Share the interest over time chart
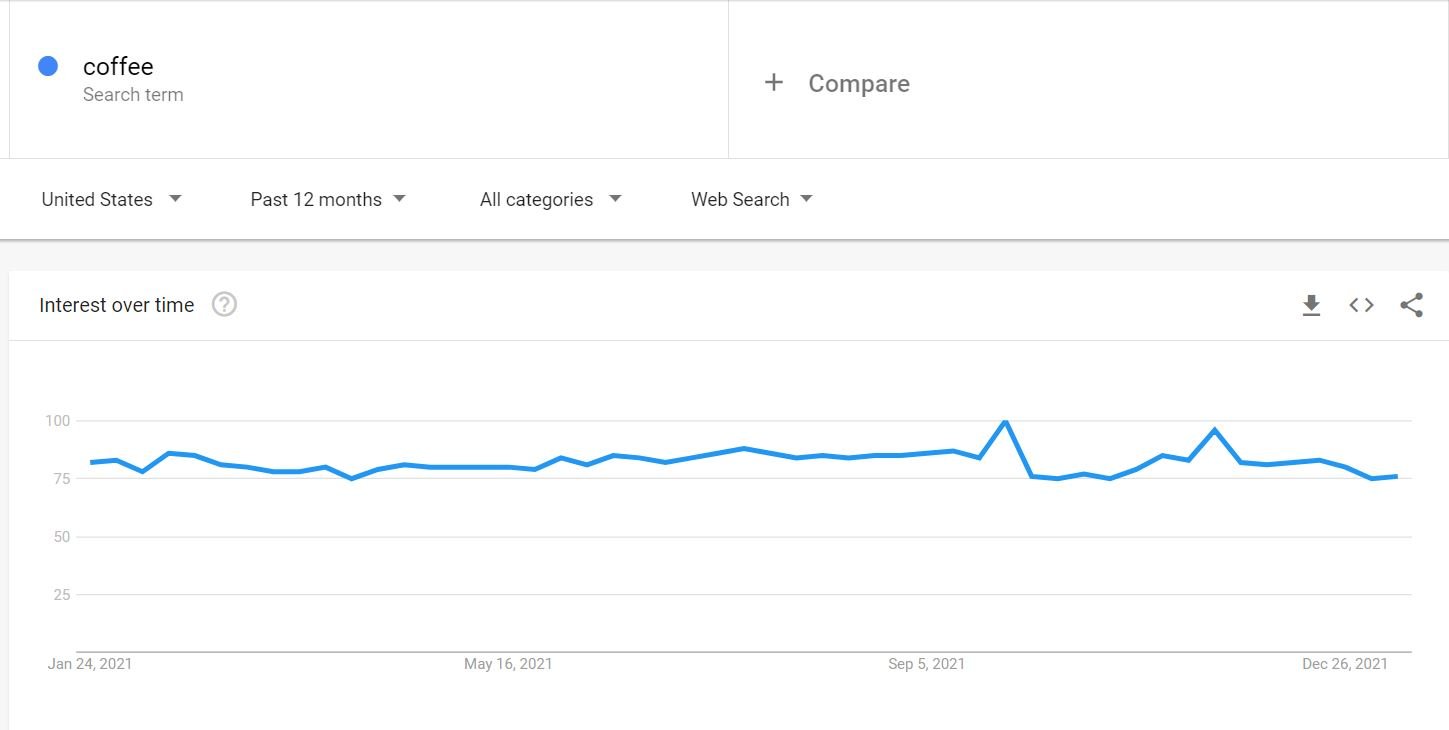 1411,305
